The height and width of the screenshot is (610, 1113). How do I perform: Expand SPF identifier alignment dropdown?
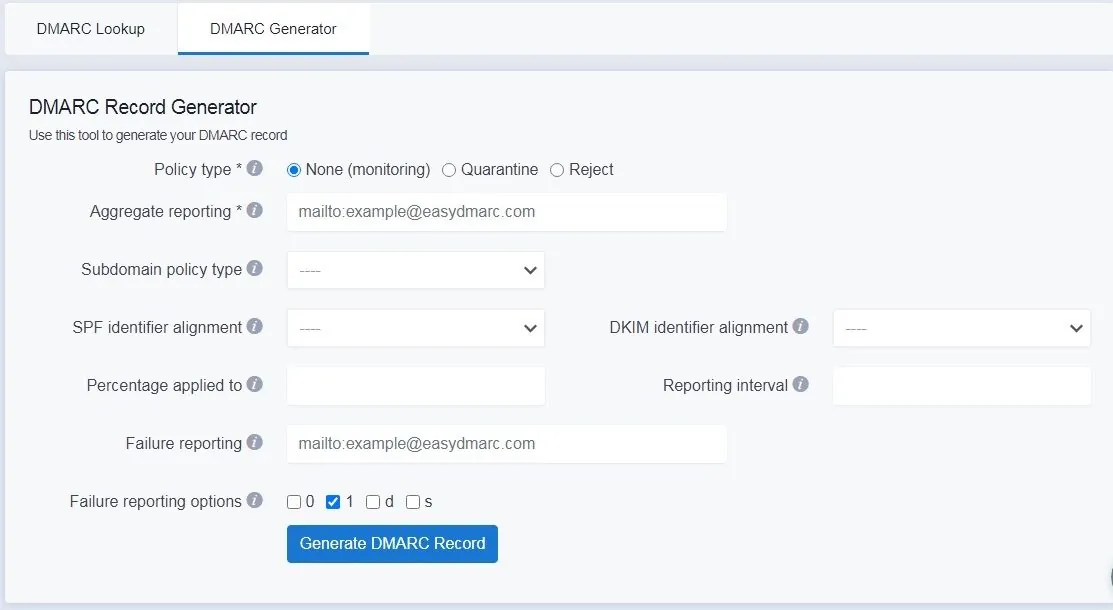coord(416,328)
